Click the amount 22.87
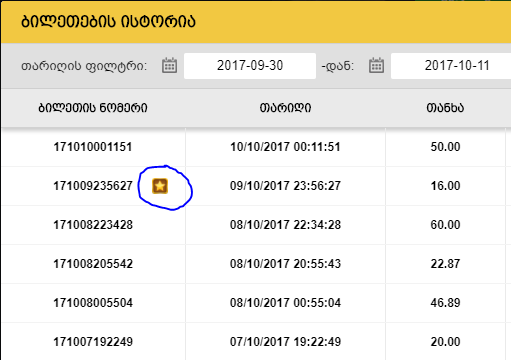The height and width of the screenshot is (360, 511). pyautogui.click(x=445, y=264)
